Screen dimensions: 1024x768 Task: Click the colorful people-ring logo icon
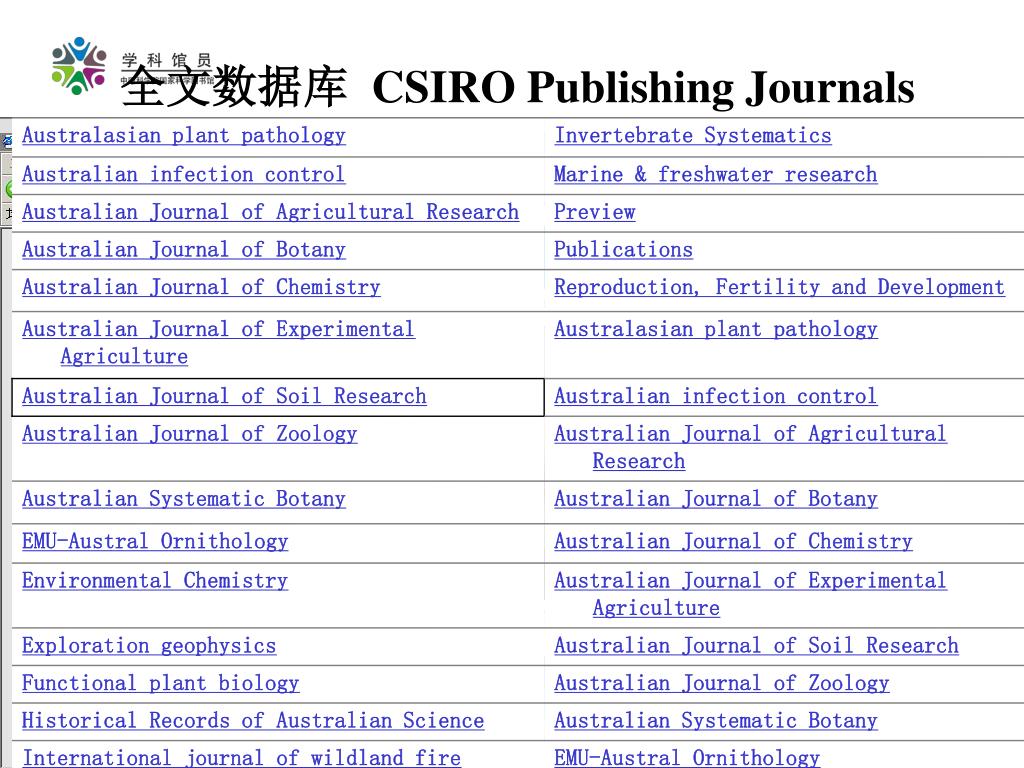(x=79, y=65)
